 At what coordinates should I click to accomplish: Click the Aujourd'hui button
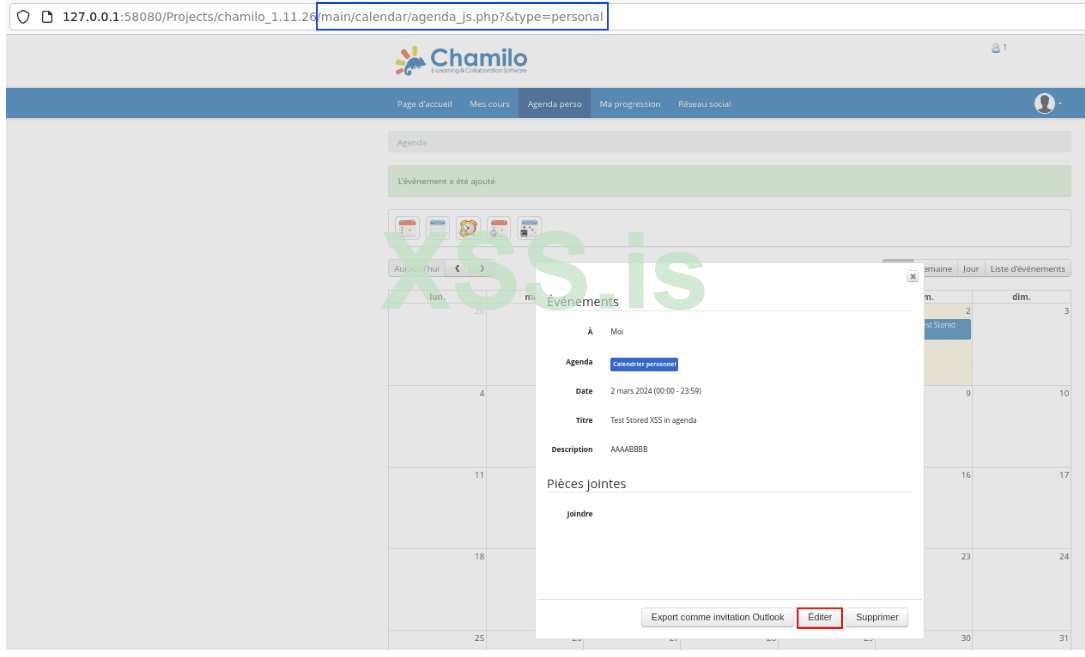[x=417, y=269]
